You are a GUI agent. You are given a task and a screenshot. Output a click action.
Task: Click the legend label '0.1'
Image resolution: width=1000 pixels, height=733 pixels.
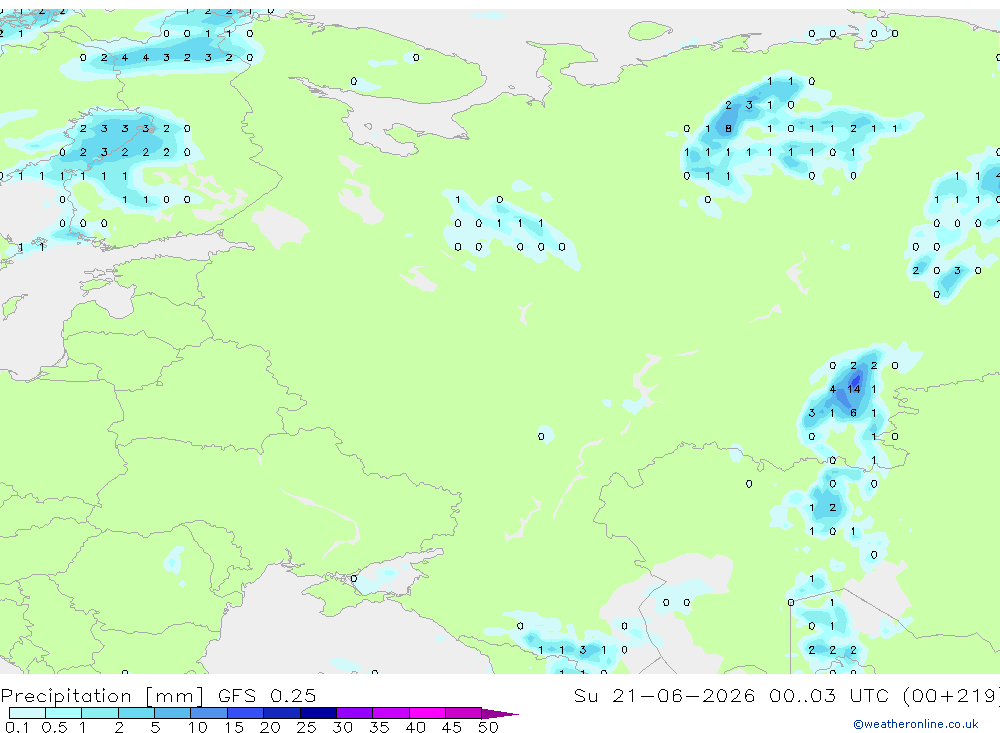pos(17,727)
